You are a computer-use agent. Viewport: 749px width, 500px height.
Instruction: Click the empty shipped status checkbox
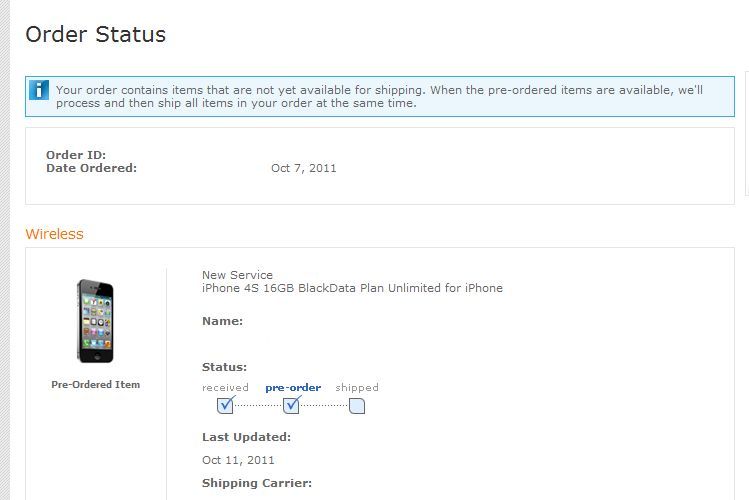[x=357, y=406]
